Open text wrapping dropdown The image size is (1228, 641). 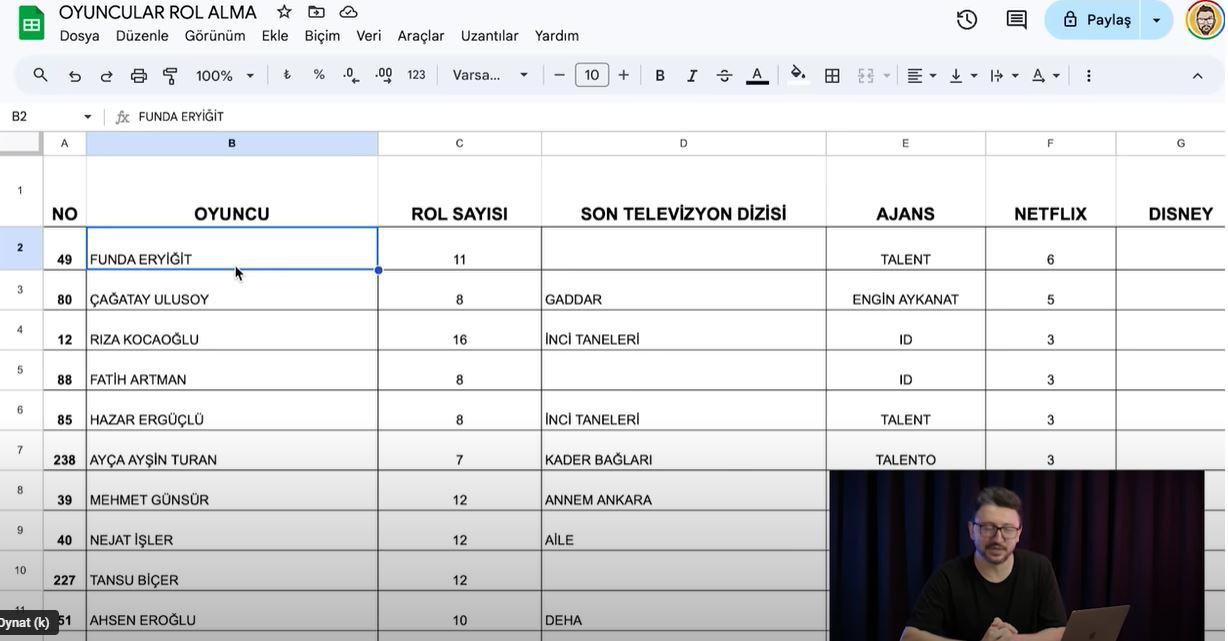[x=1003, y=75]
